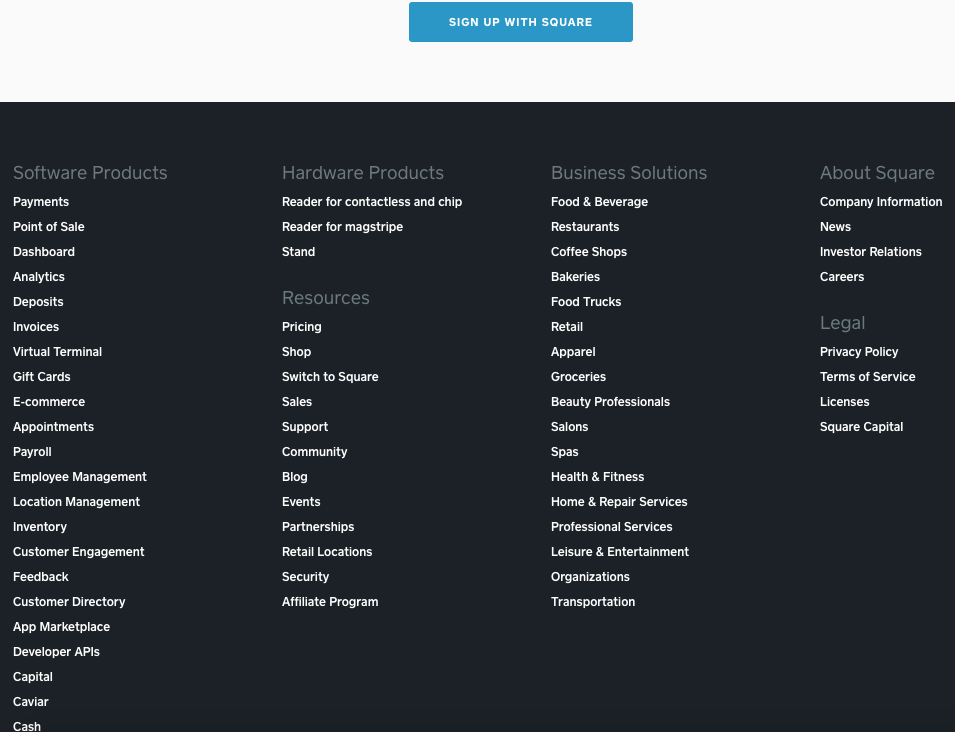The width and height of the screenshot is (955, 732).
Task: Visit the Support link
Action: click(305, 426)
